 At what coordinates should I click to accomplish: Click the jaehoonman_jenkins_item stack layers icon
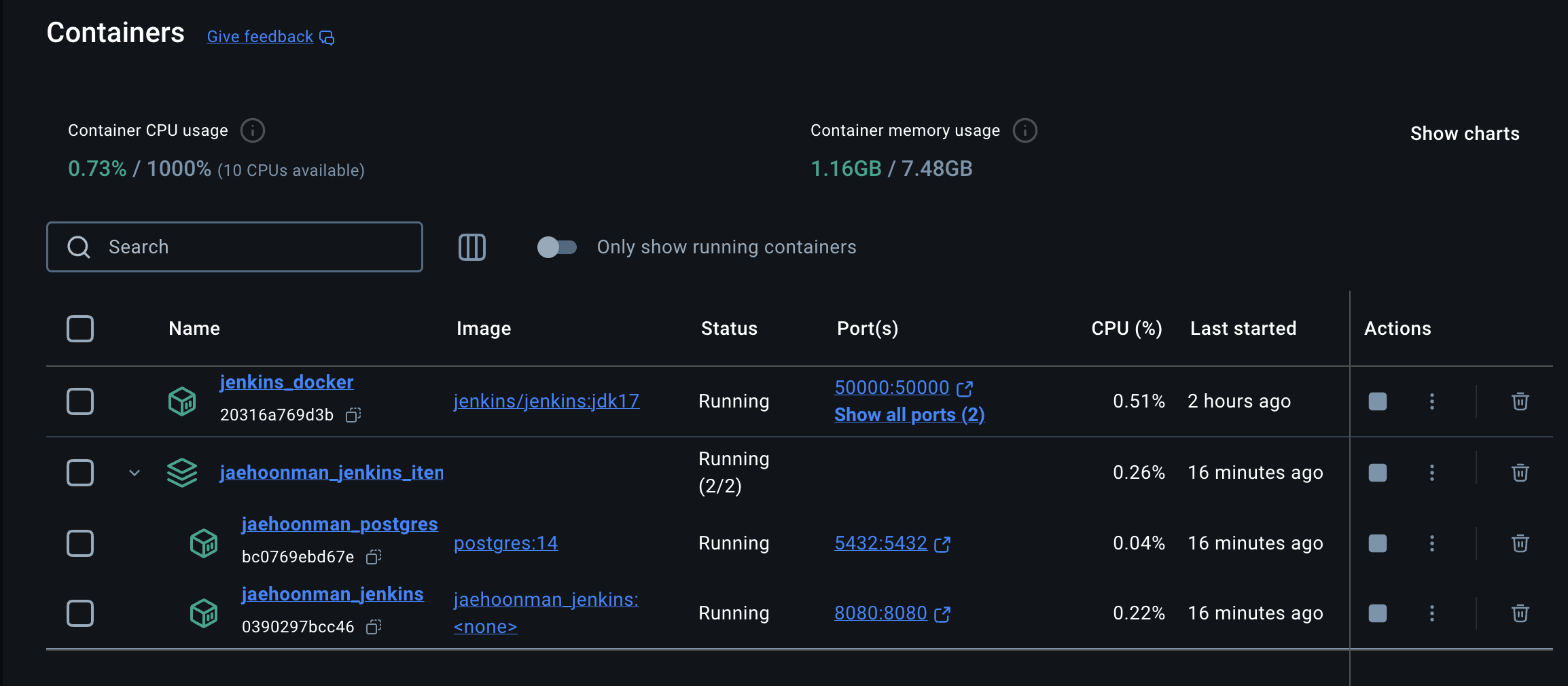(182, 473)
